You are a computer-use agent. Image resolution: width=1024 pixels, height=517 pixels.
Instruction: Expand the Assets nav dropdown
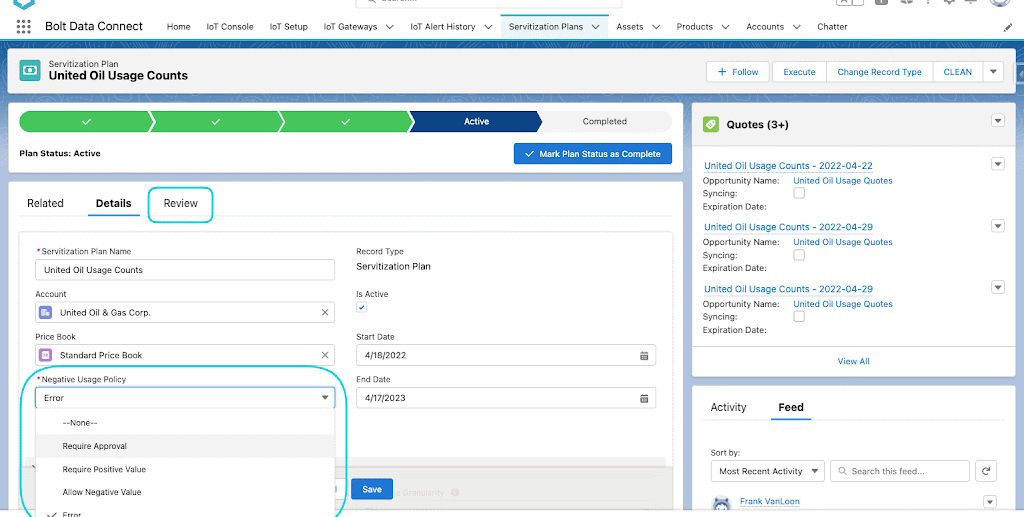[x=656, y=27]
